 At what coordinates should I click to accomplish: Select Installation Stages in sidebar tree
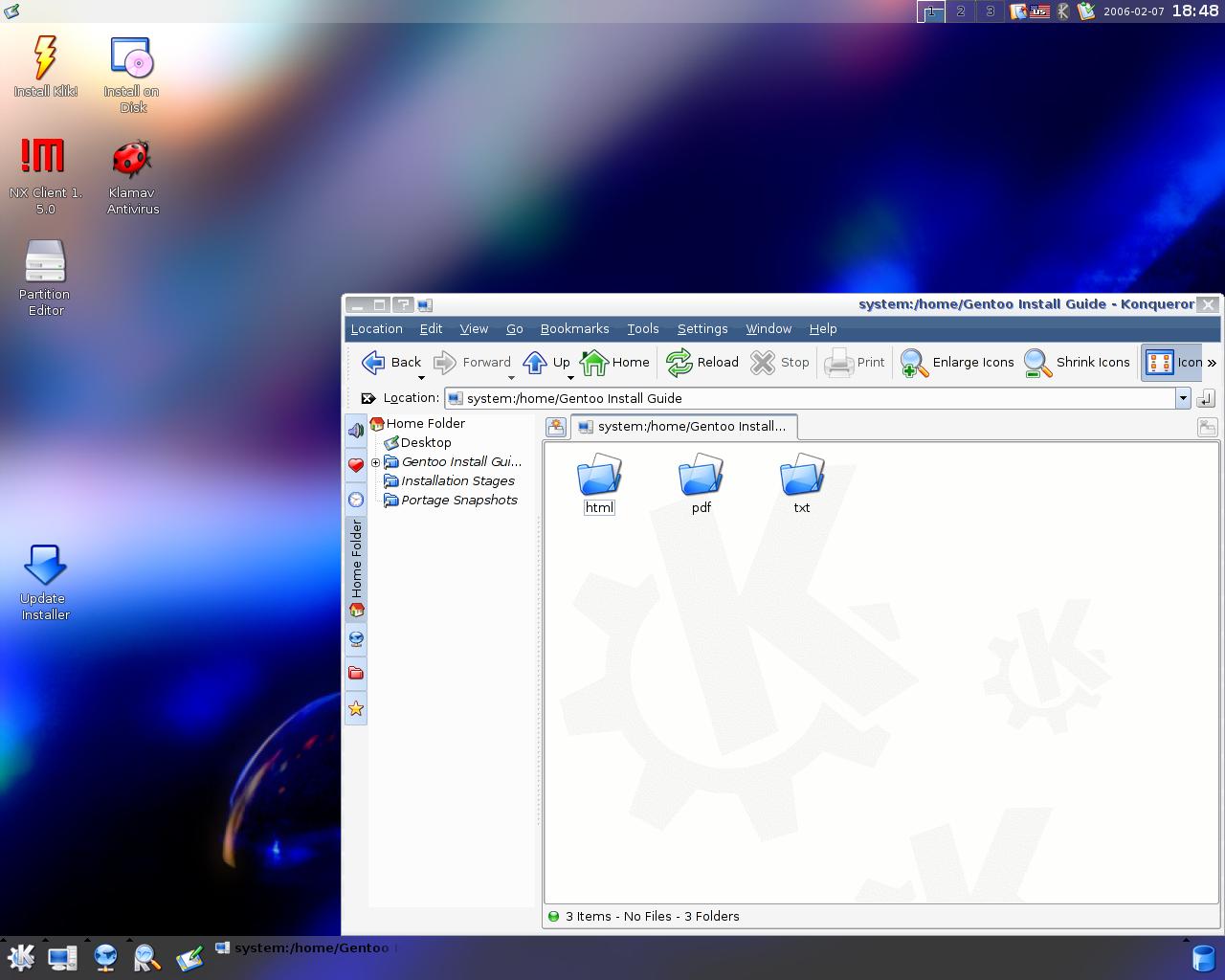tap(450, 480)
